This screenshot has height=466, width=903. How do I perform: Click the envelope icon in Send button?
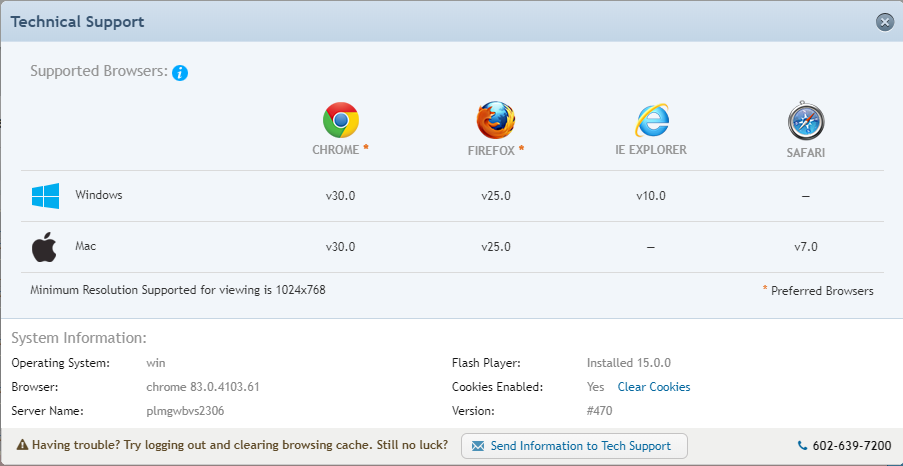pos(478,446)
